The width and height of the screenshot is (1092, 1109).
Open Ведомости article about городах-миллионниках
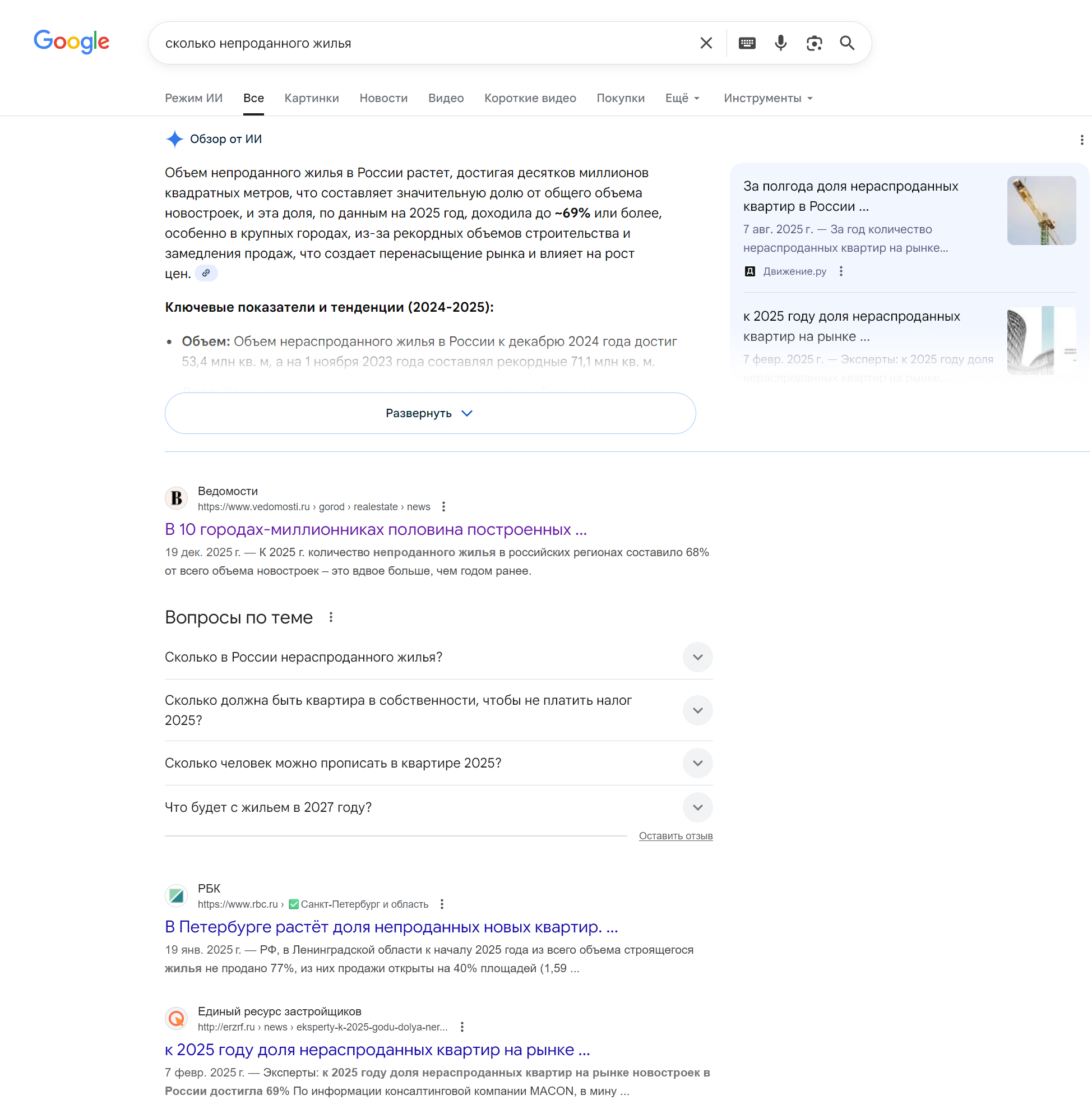pyautogui.click(x=376, y=529)
